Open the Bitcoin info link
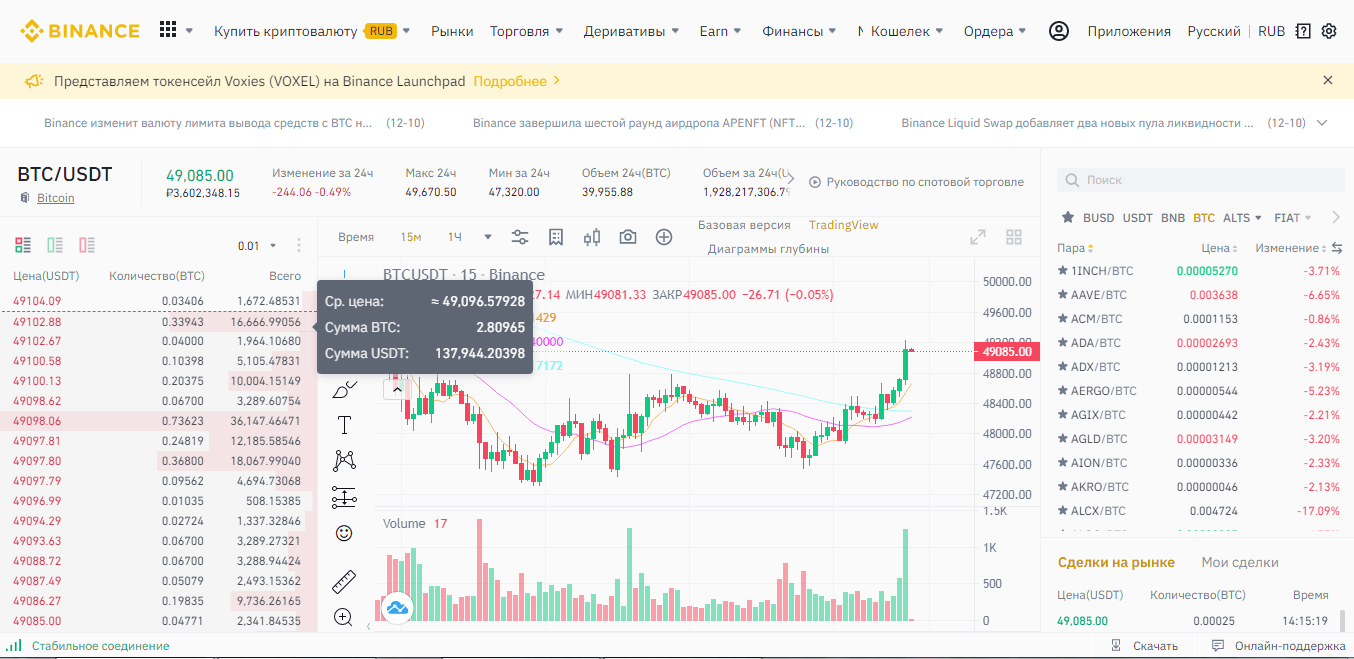This screenshot has width=1354, height=659. [x=56, y=198]
